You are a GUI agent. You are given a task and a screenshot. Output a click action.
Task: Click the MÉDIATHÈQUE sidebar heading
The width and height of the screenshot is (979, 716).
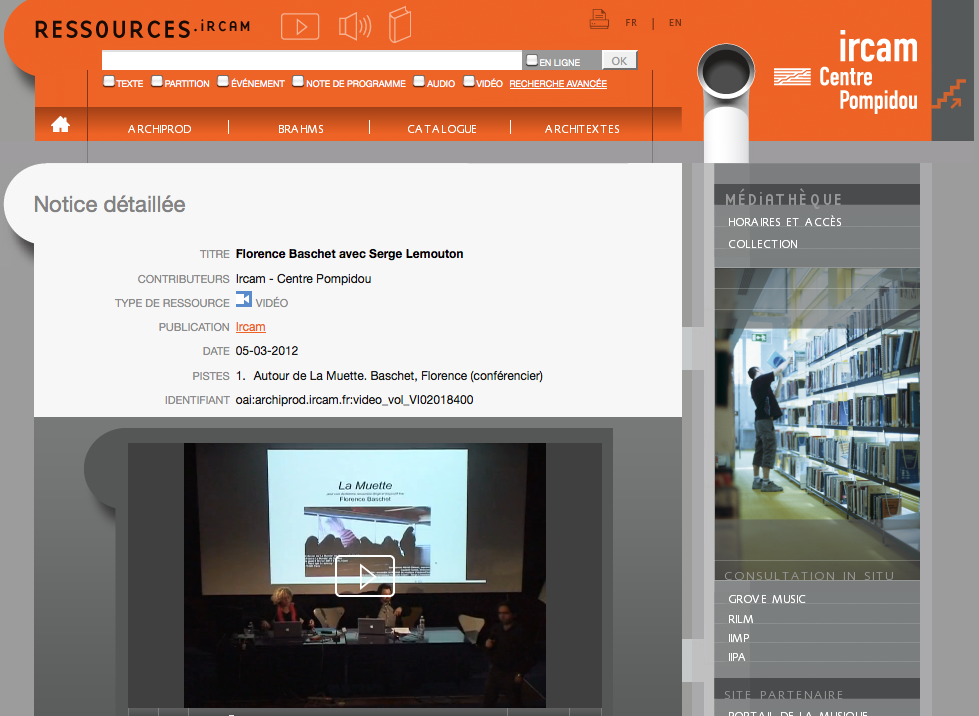coord(784,199)
